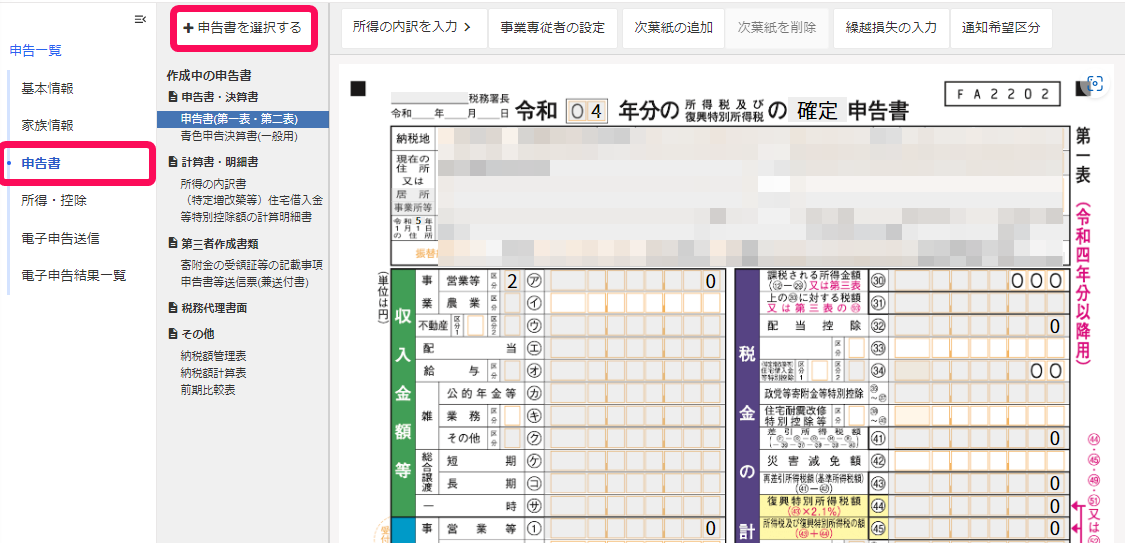Click the 税務代理書面 document icon
The height and width of the screenshot is (543, 1125).
(x=173, y=308)
